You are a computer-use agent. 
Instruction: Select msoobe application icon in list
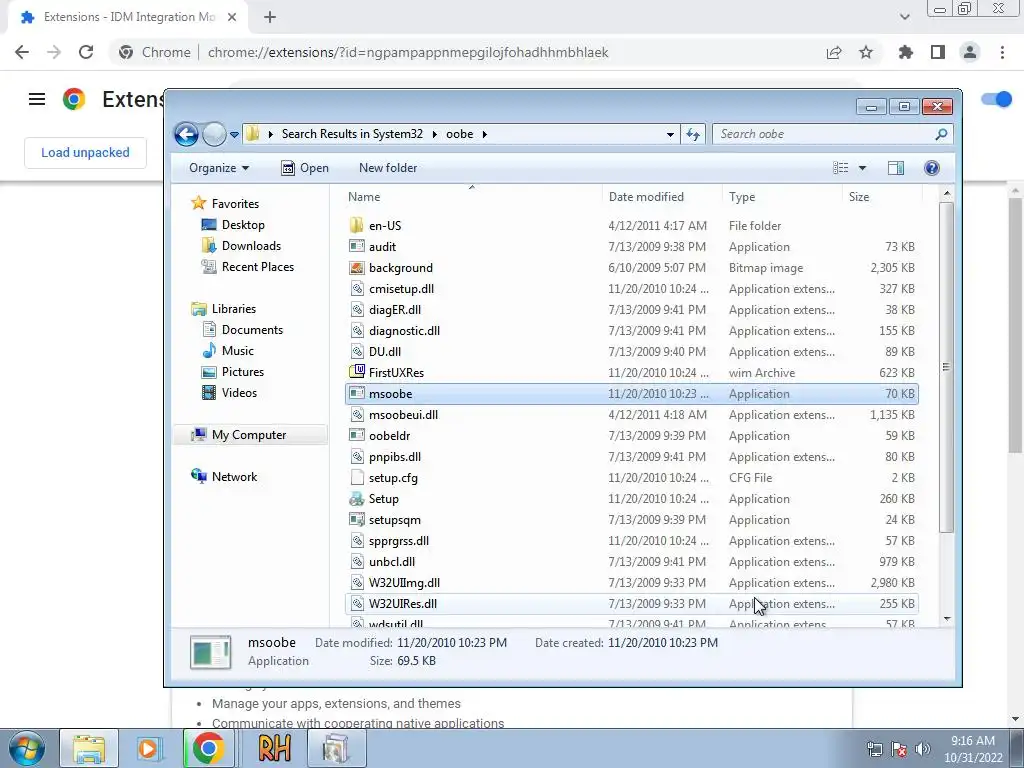click(357, 393)
